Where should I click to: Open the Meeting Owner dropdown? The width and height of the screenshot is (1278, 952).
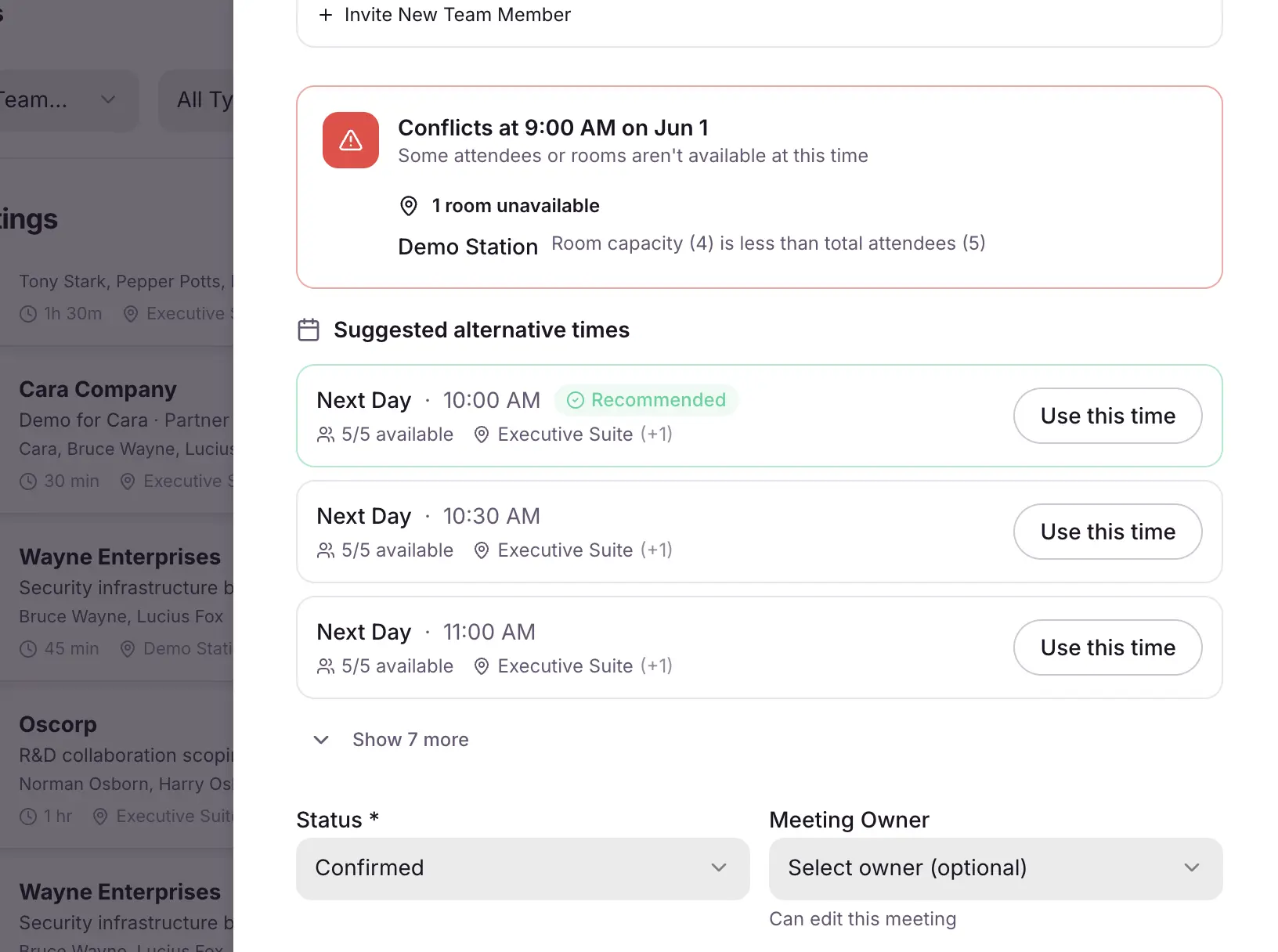pyautogui.click(x=996, y=868)
